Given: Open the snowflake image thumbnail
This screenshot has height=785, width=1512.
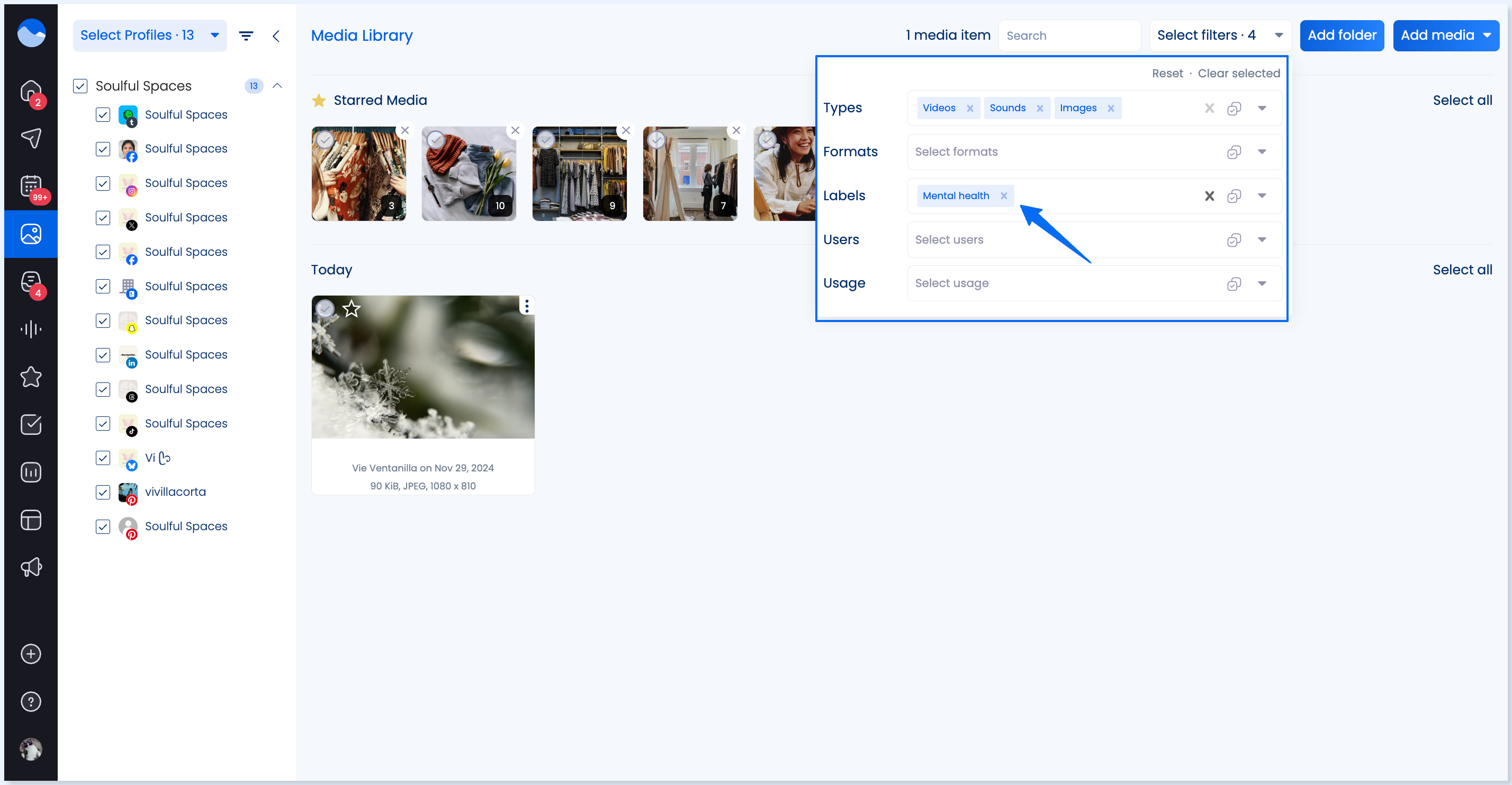Looking at the screenshot, I should coord(422,367).
